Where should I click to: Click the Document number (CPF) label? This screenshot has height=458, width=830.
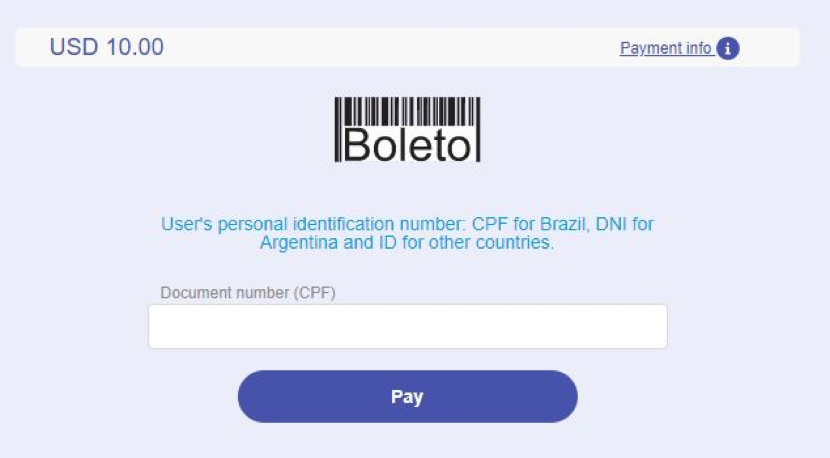tap(248, 293)
